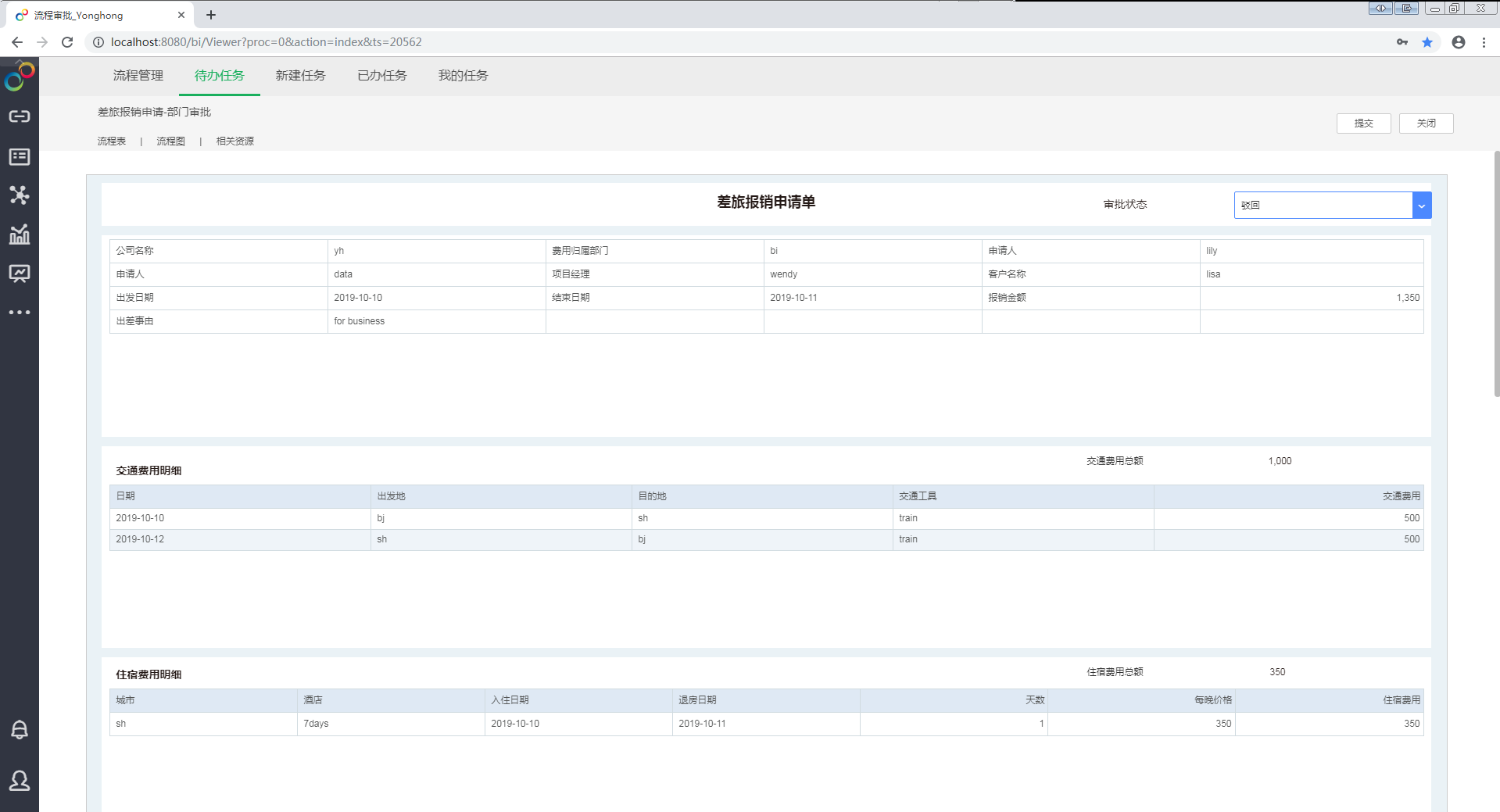Click the 提交 button
Viewport: 1500px width, 812px height.
pyautogui.click(x=1363, y=123)
